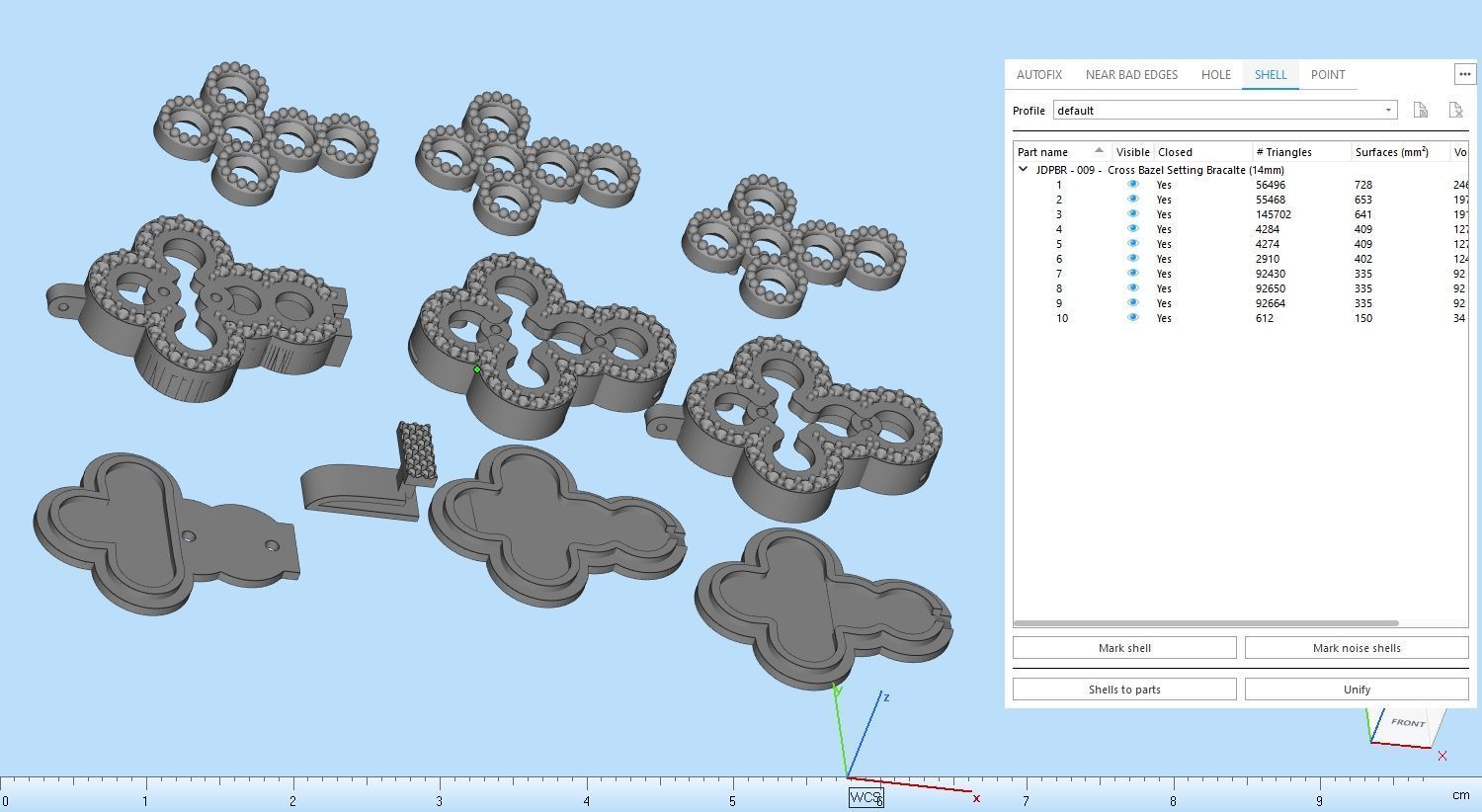Viewport: 1482px width, 812px height.
Task: Click the green point marker on the model
Action: (477, 369)
